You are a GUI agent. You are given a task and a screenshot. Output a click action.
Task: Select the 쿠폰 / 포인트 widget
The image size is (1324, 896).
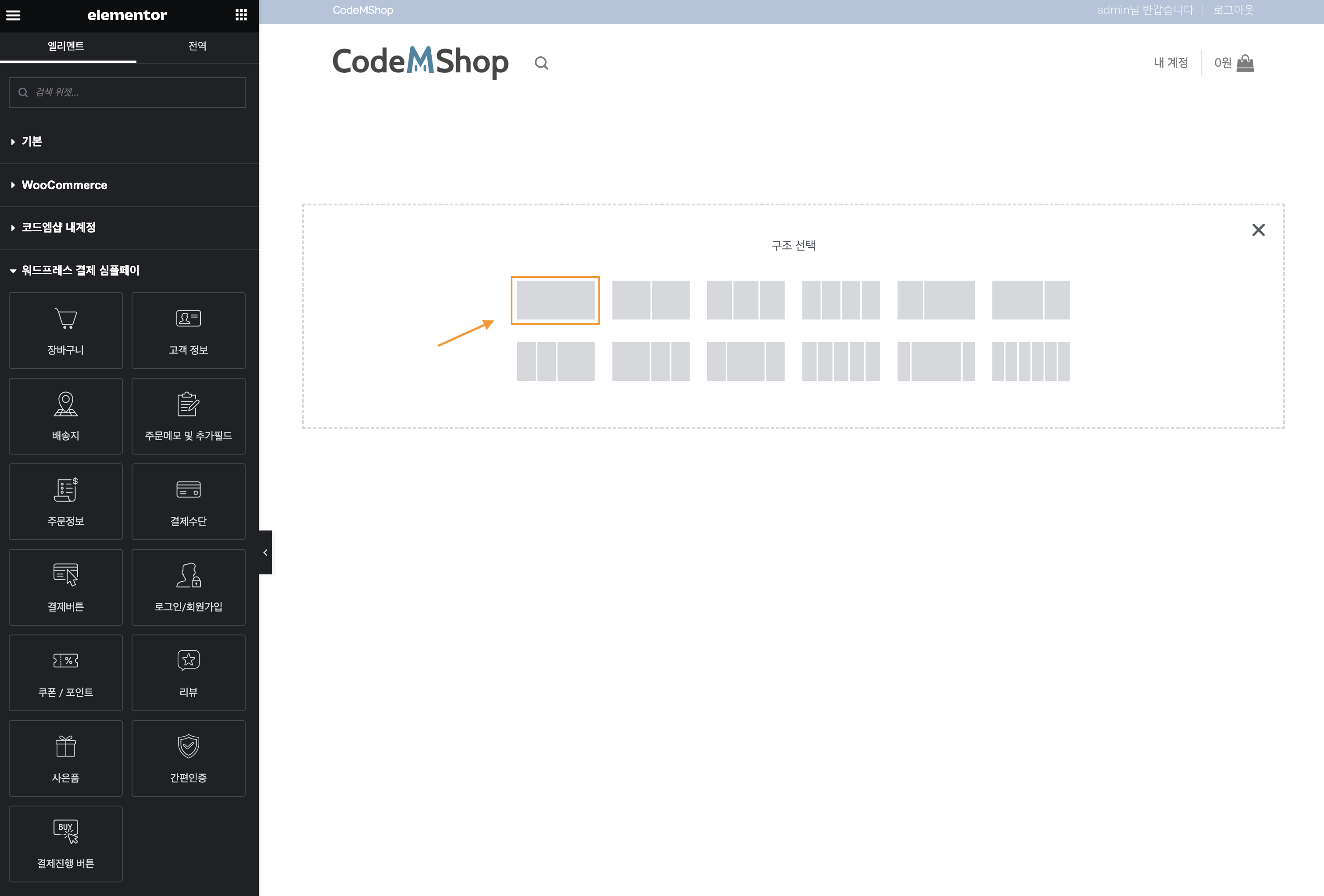point(65,673)
